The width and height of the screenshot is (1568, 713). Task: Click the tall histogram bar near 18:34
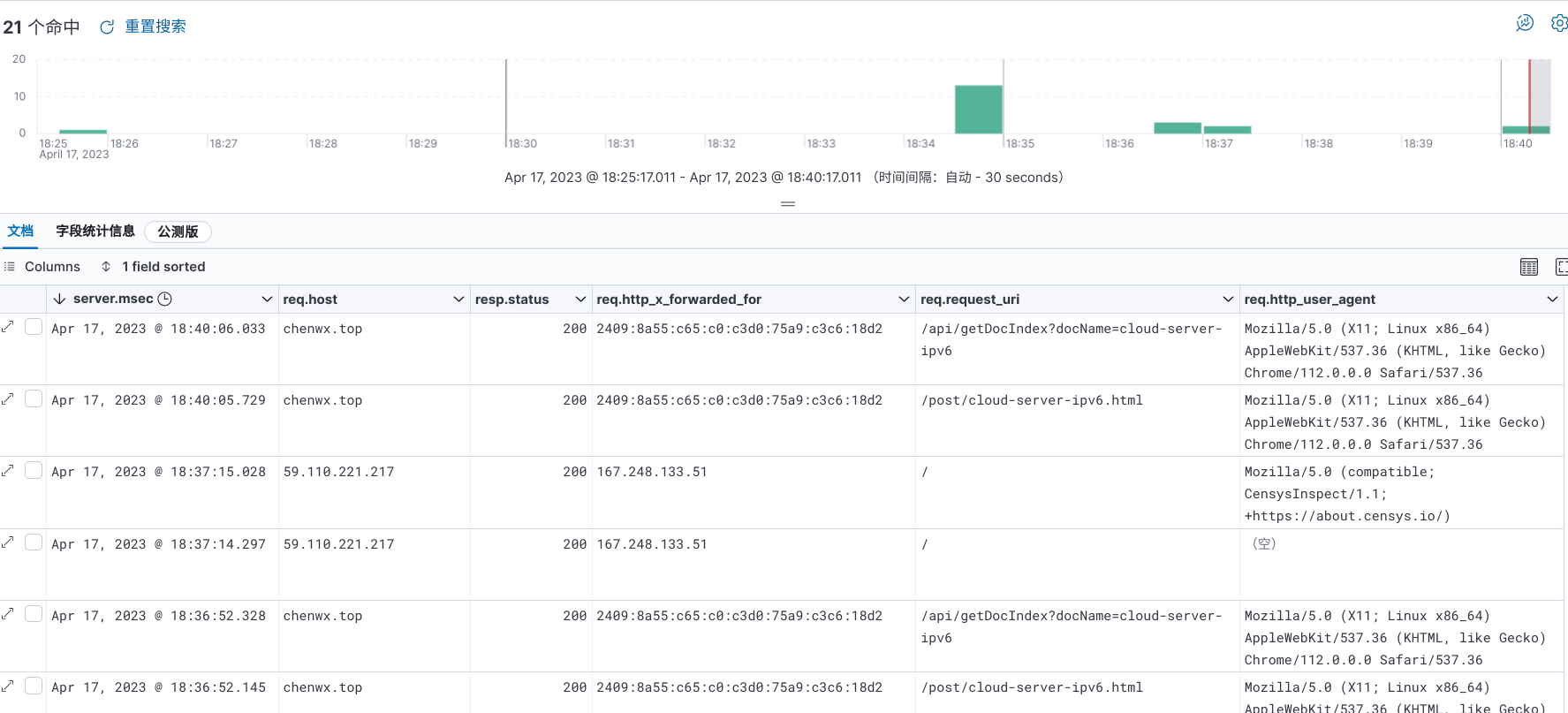click(x=978, y=110)
